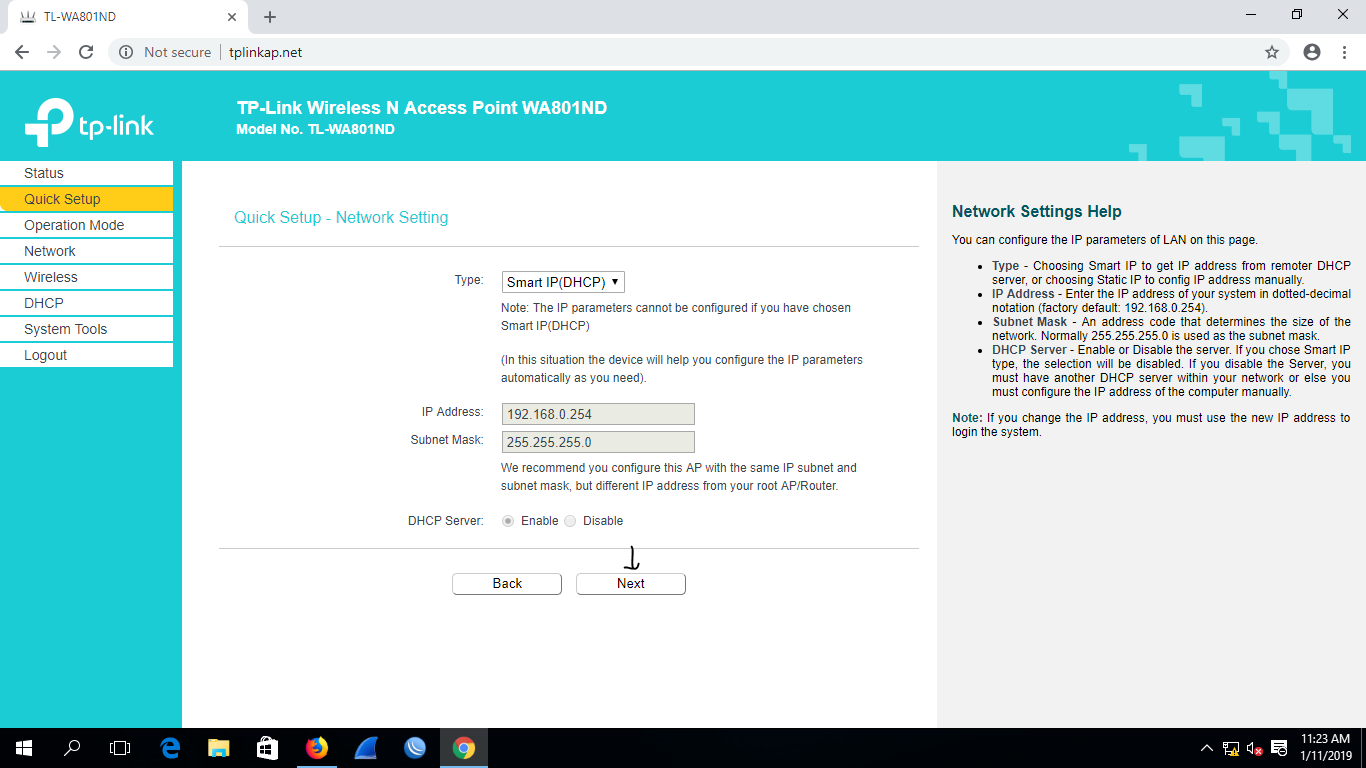Click the IP Address input field
This screenshot has width=1366, height=768.
[598, 413]
